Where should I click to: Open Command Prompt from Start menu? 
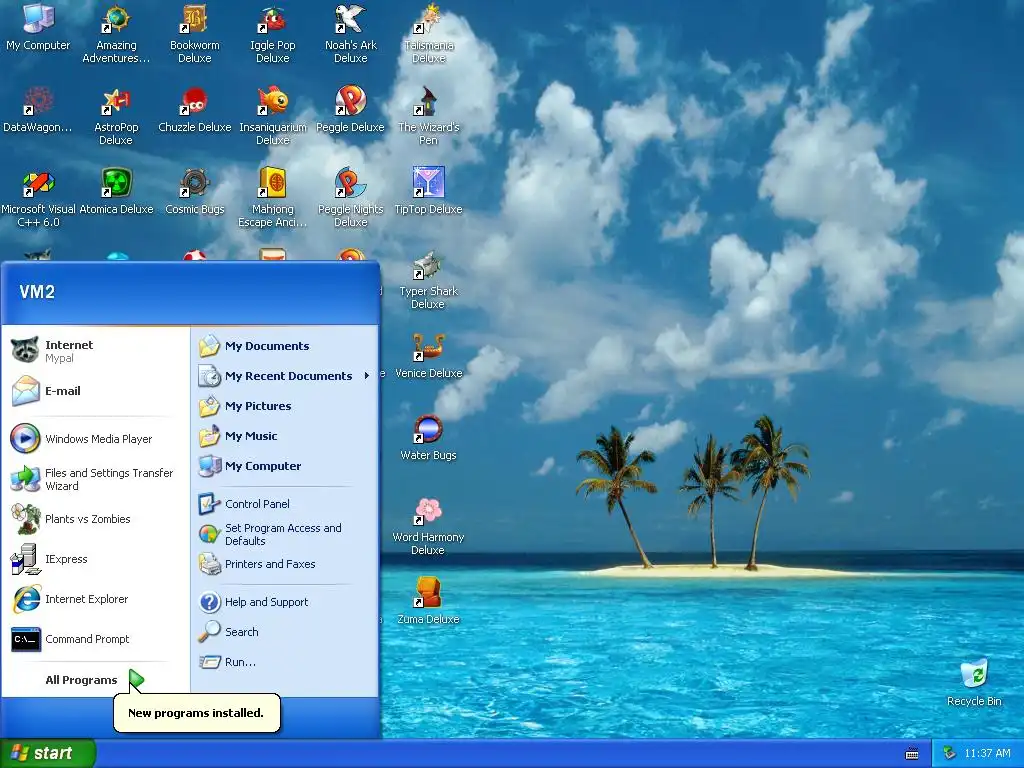coord(95,639)
